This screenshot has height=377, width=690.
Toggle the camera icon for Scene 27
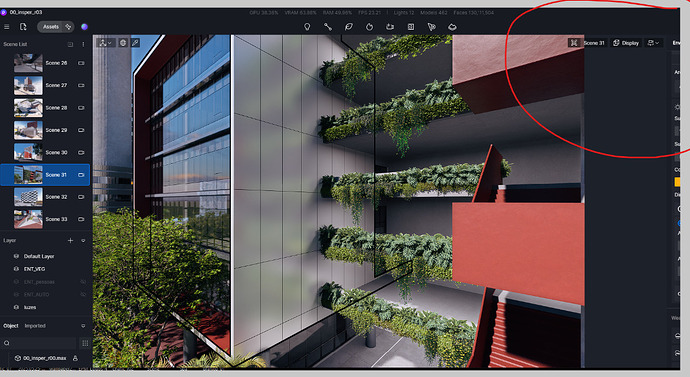click(81, 85)
